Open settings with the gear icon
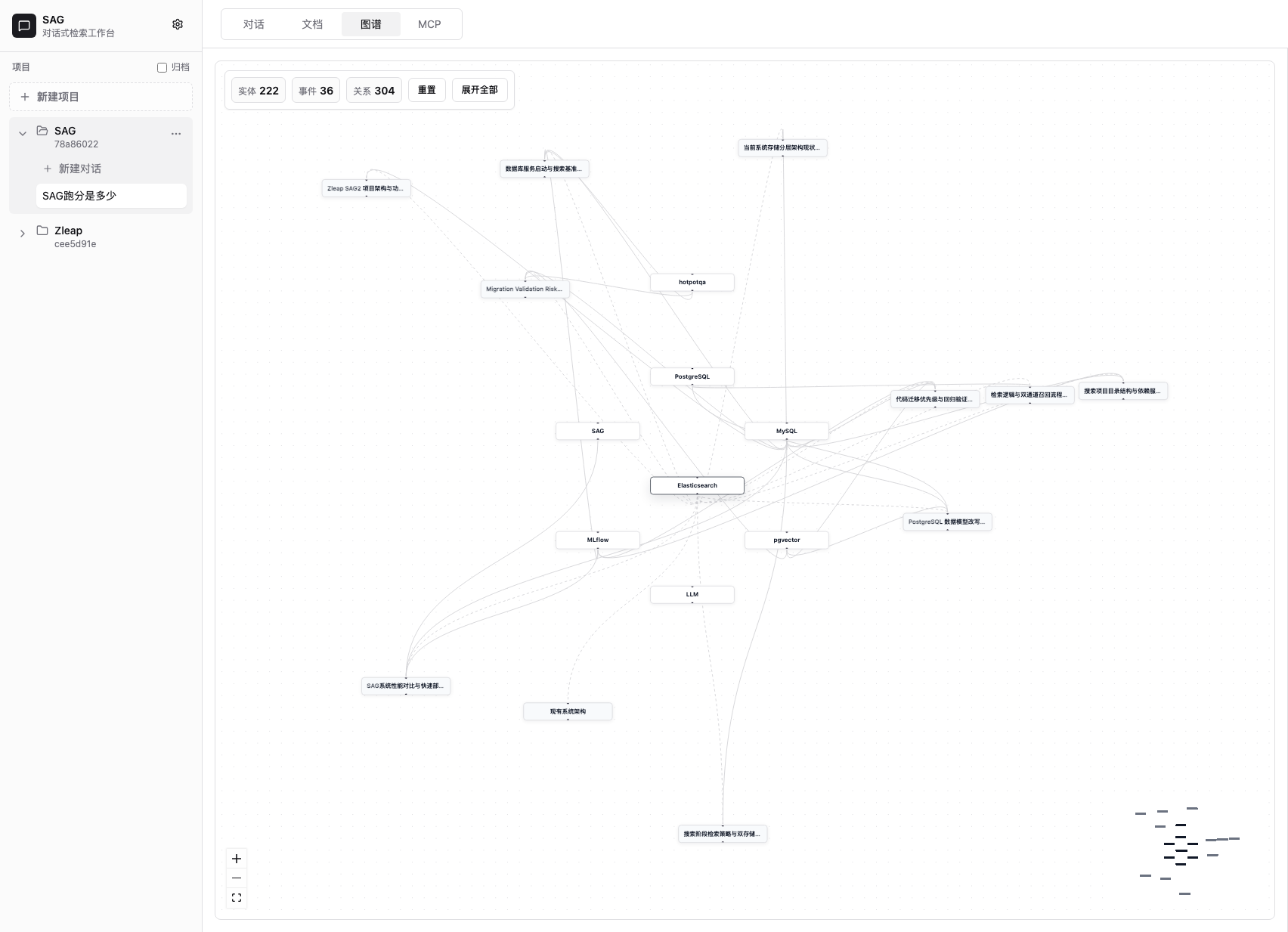Screen dimensions: 1288x932 (178, 24)
